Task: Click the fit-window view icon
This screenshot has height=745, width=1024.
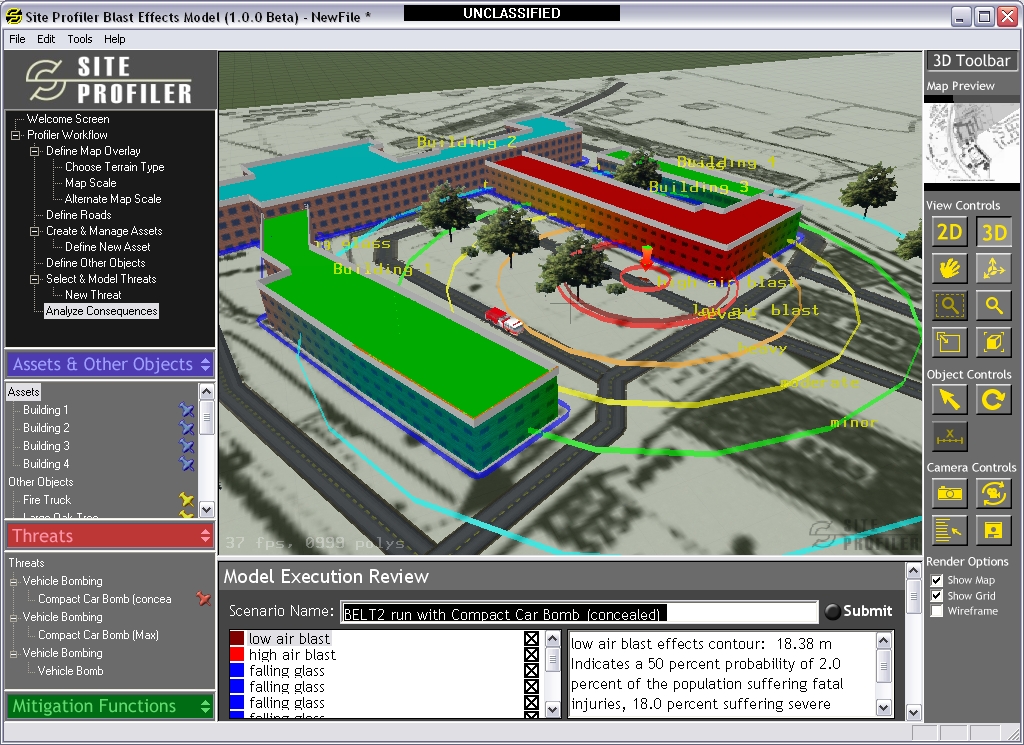Action: pos(949,342)
